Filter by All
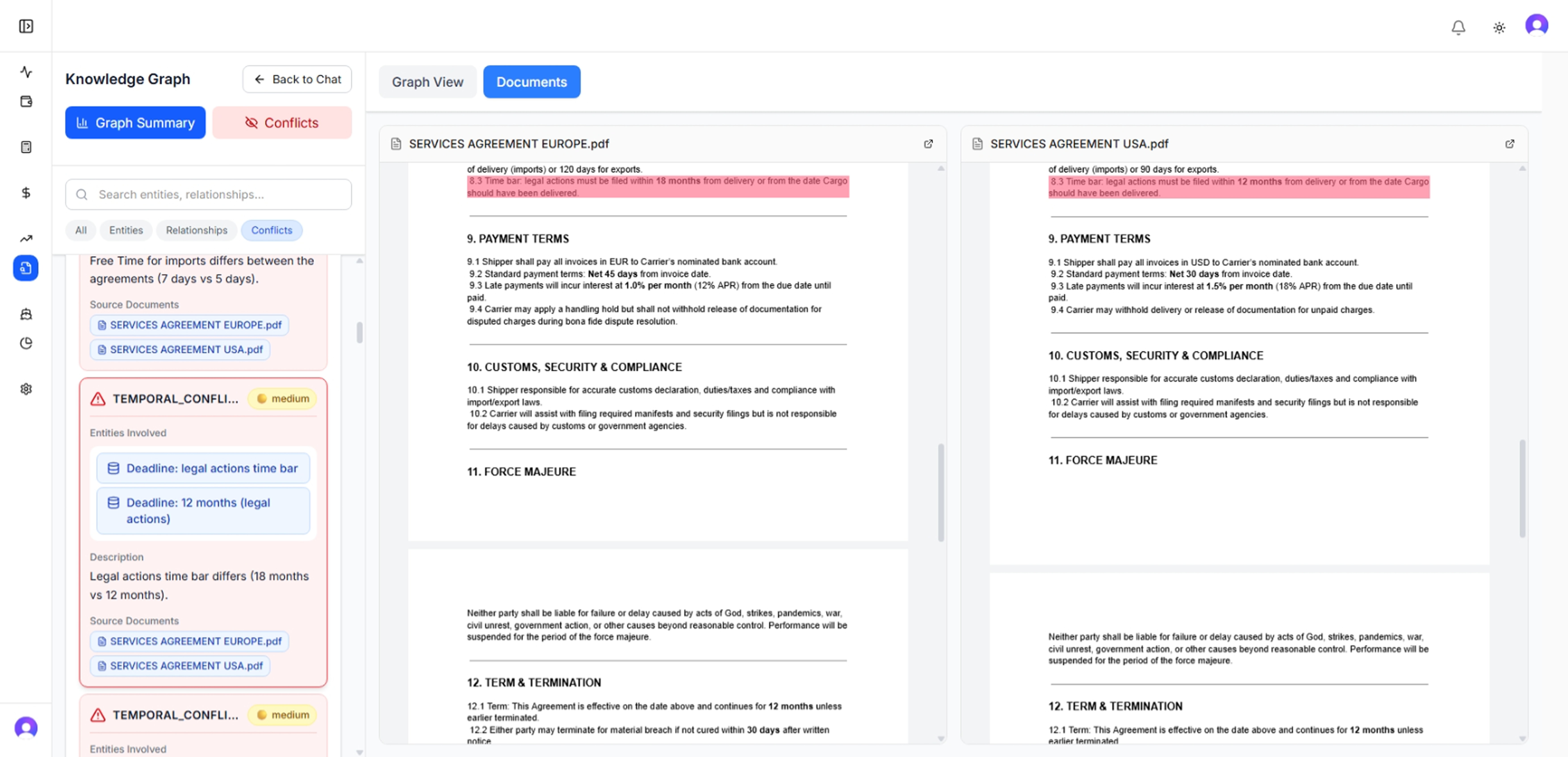 (80, 230)
